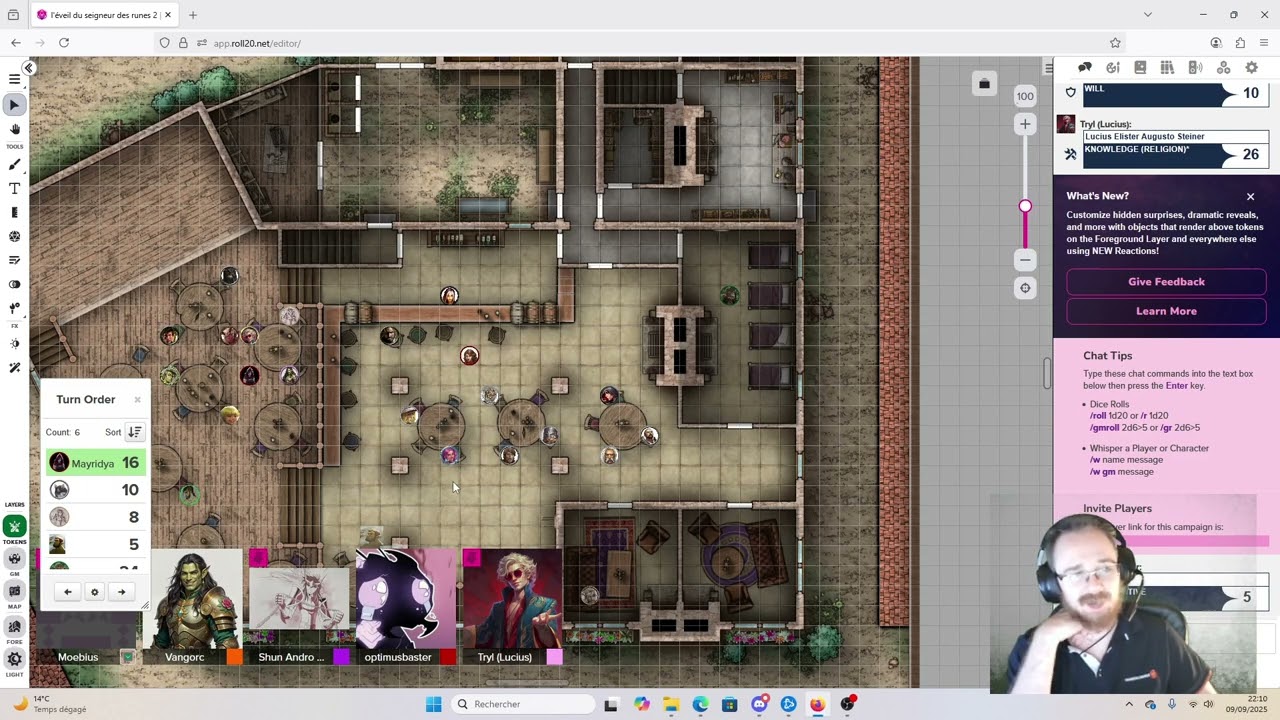Screen dimensions: 1280x720
Task: Close the Turn Order window
Action: click(137, 399)
